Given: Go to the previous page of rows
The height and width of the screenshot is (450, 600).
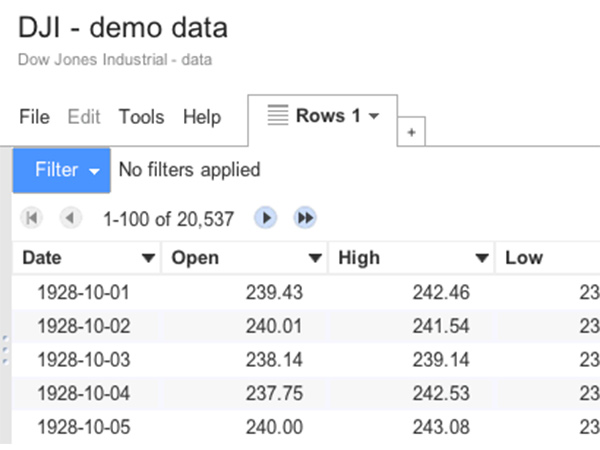Looking at the screenshot, I should click(70, 217).
